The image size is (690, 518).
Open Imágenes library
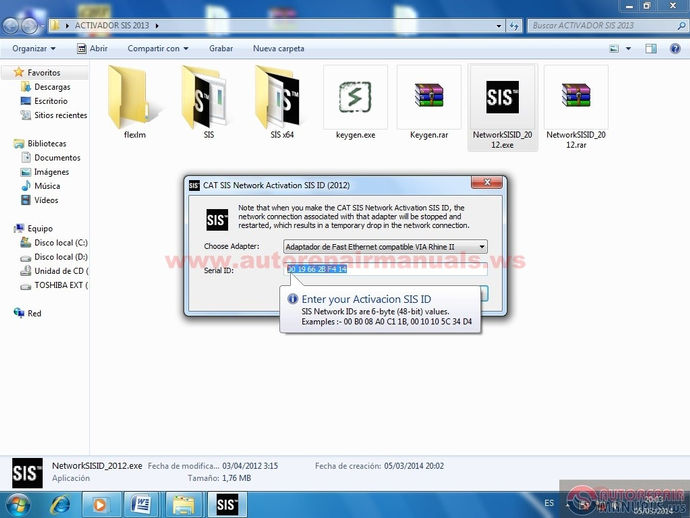[51, 172]
